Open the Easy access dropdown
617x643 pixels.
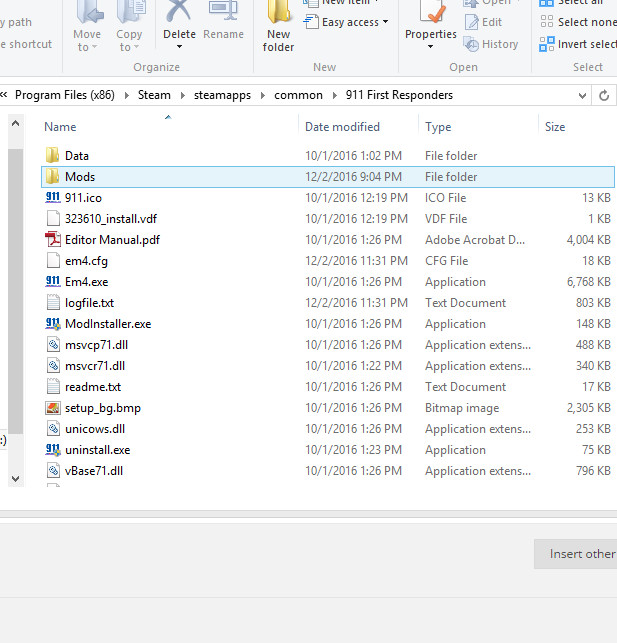coord(346,22)
